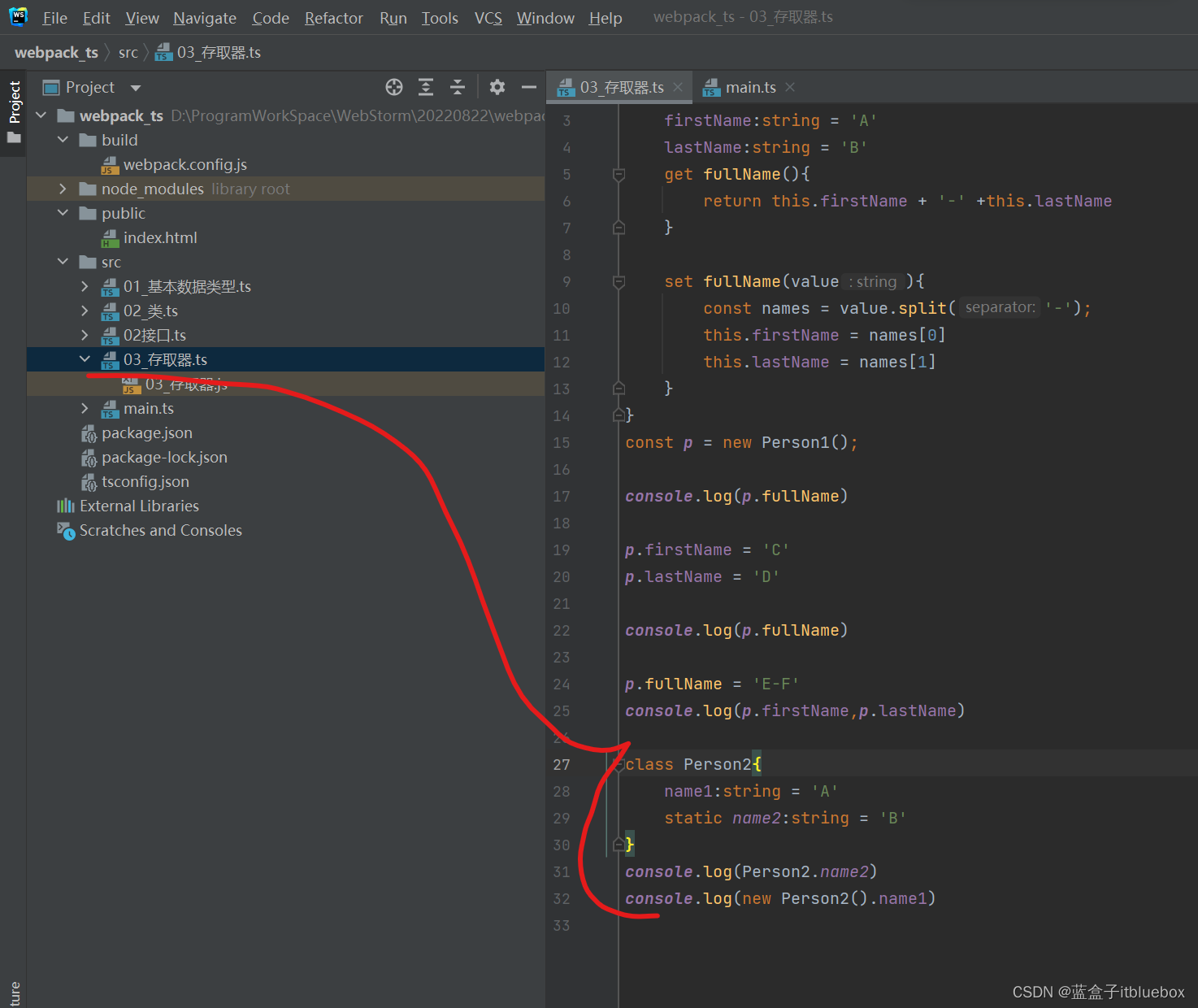Viewport: 1198px width, 1008px height.
Task: Hide the Project tool window with minus icon
Action: tap(529, 87)
